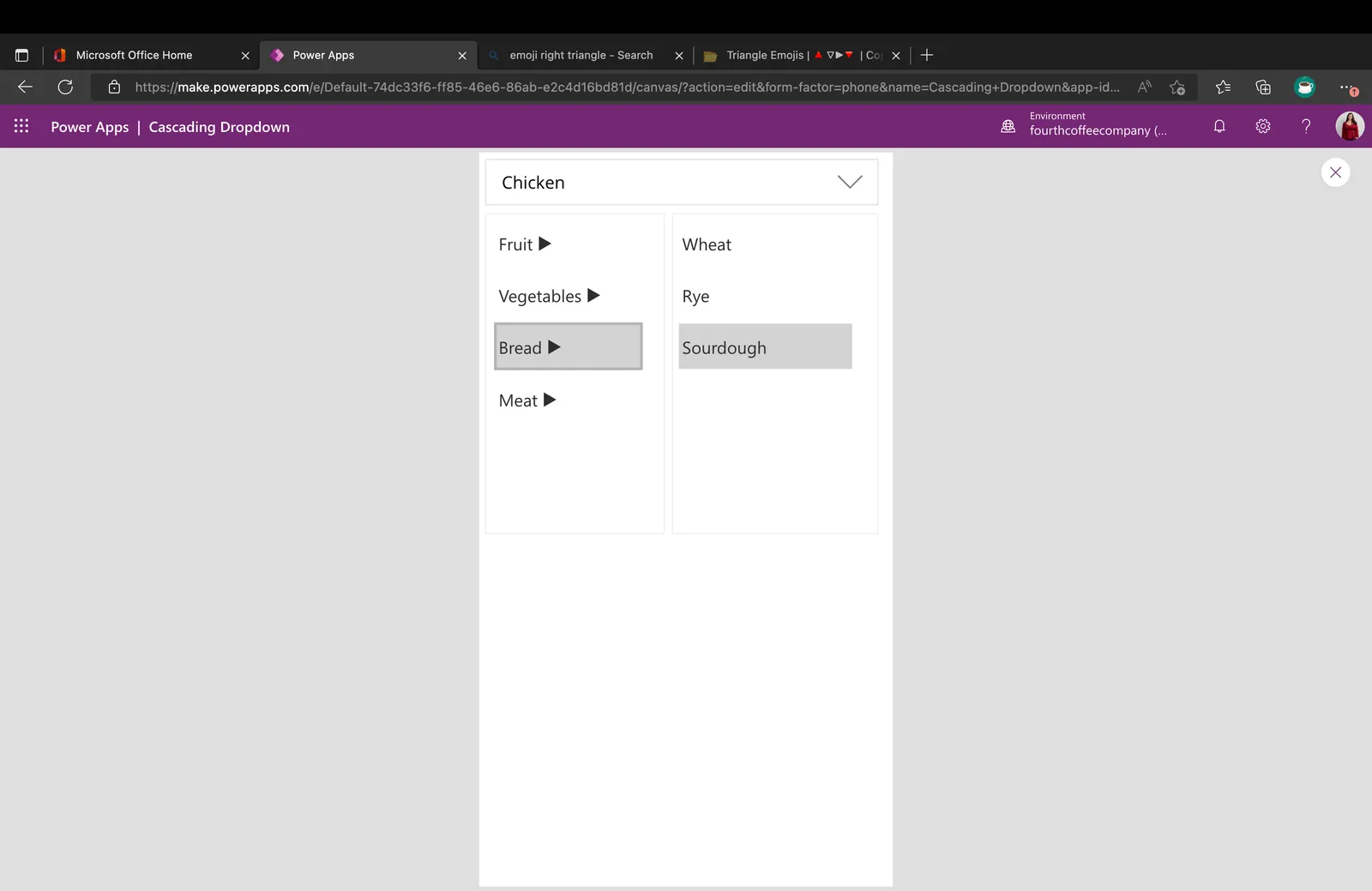Image resolution: width=1372 pixels, height=891 pixels.
Task: Open the help question mark icon
Action: [x=1306, y=126]
